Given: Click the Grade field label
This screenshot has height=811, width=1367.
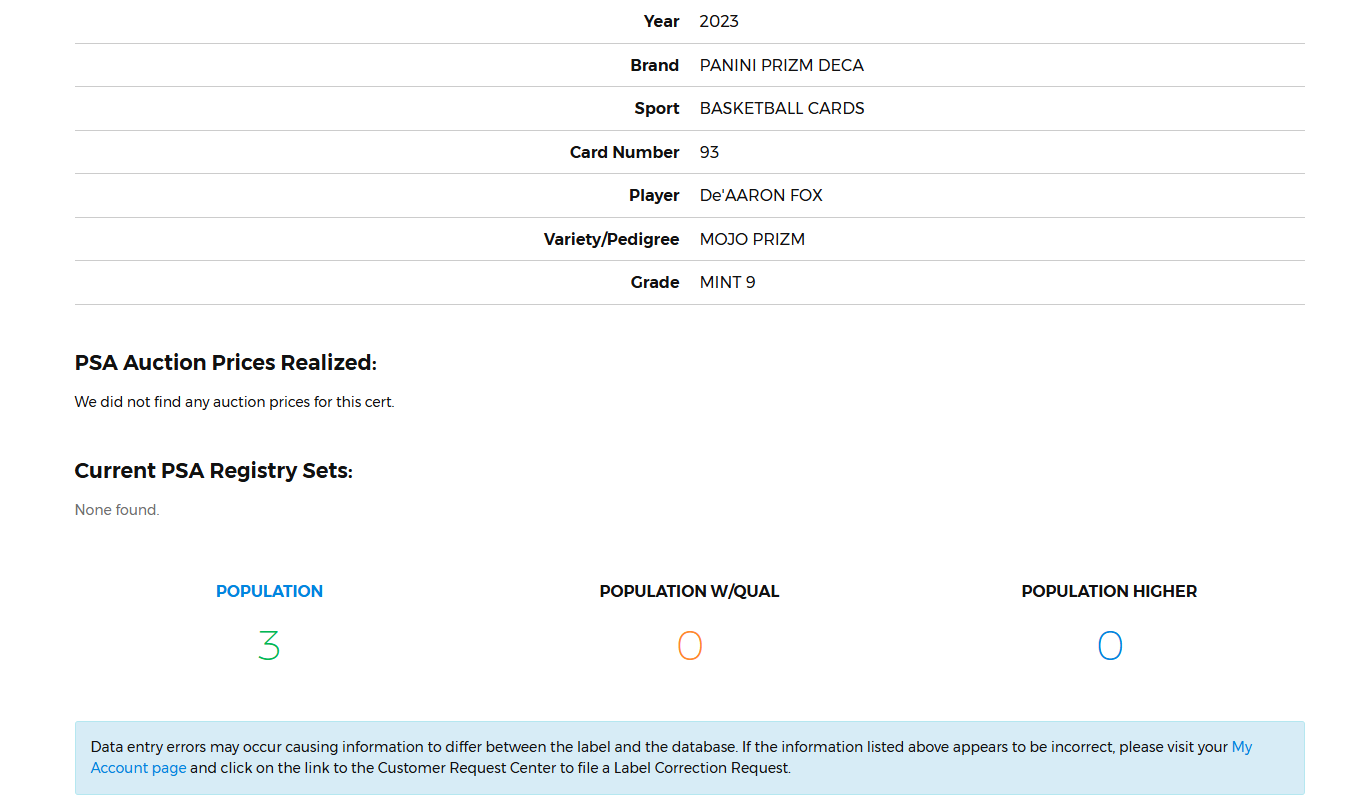Looking at the screenshot, I should (655, 282).
